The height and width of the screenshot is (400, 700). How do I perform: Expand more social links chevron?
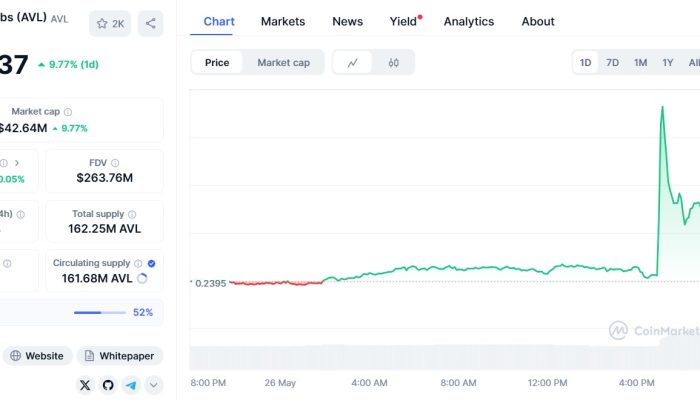[154, 385]
